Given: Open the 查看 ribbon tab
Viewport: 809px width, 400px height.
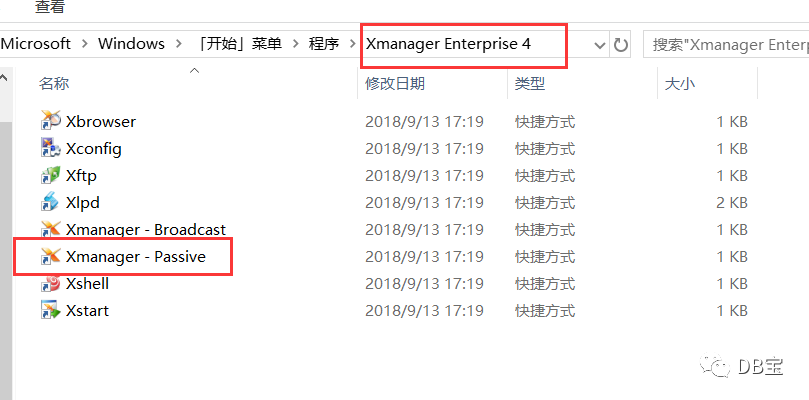Looking at the screenshot, I should [49, 7].
